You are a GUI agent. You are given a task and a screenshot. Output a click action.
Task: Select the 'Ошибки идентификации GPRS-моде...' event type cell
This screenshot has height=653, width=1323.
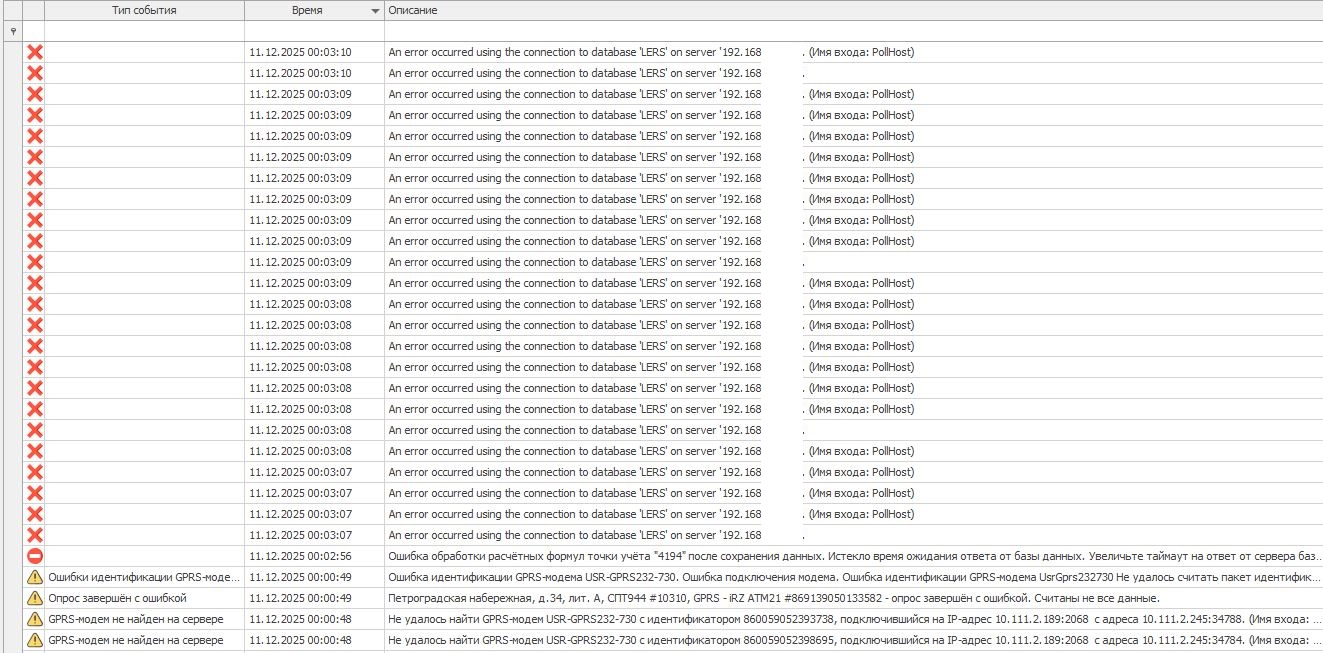point(144,577)
